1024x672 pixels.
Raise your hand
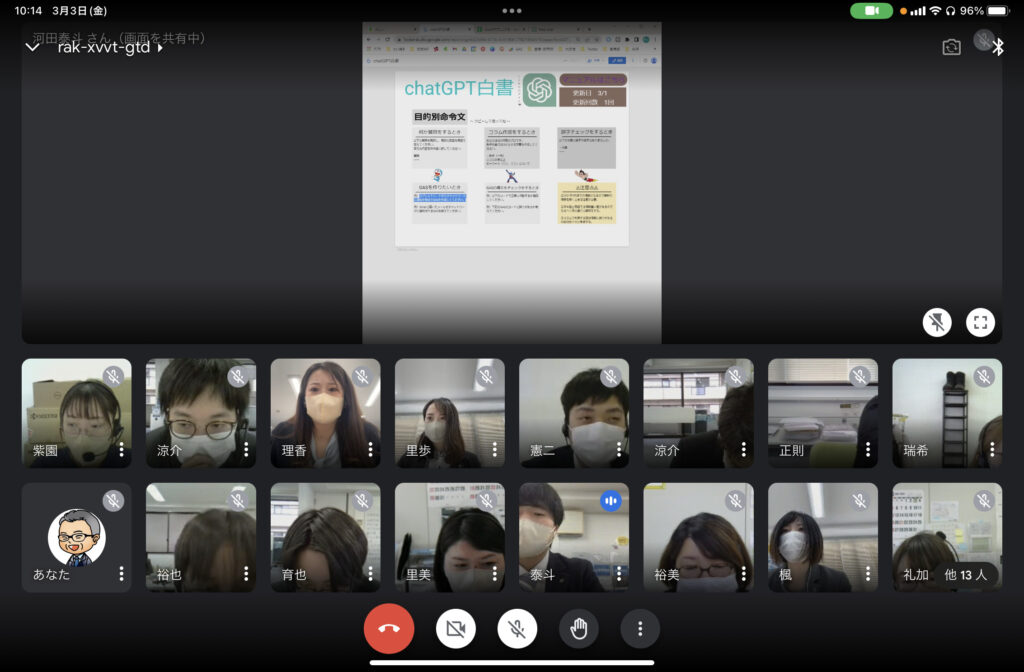(x=579, y=629)
